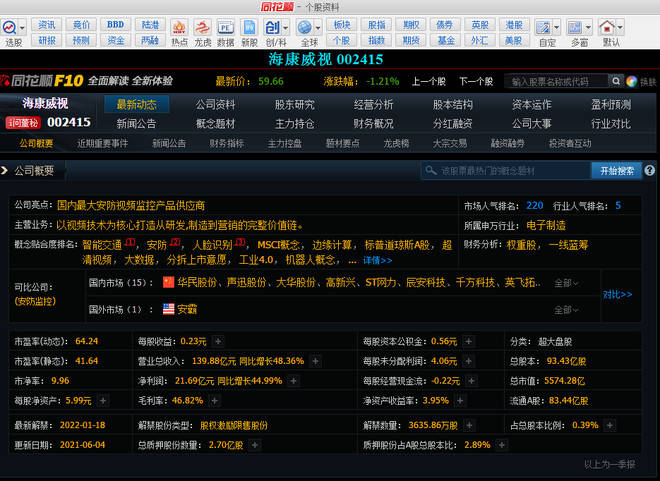
Task: Click the China flag in 国内市场 row
Action: pos(168,282)
